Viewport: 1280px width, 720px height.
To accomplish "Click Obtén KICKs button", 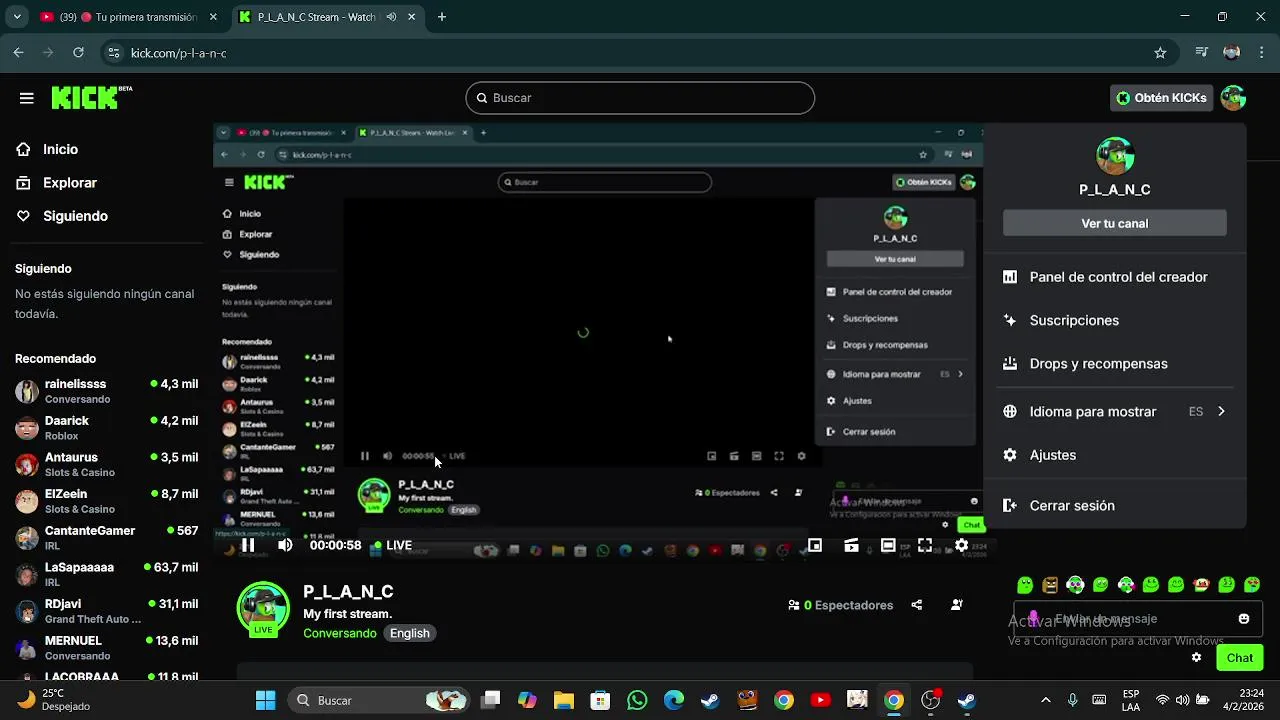I will coord(1162,98).
